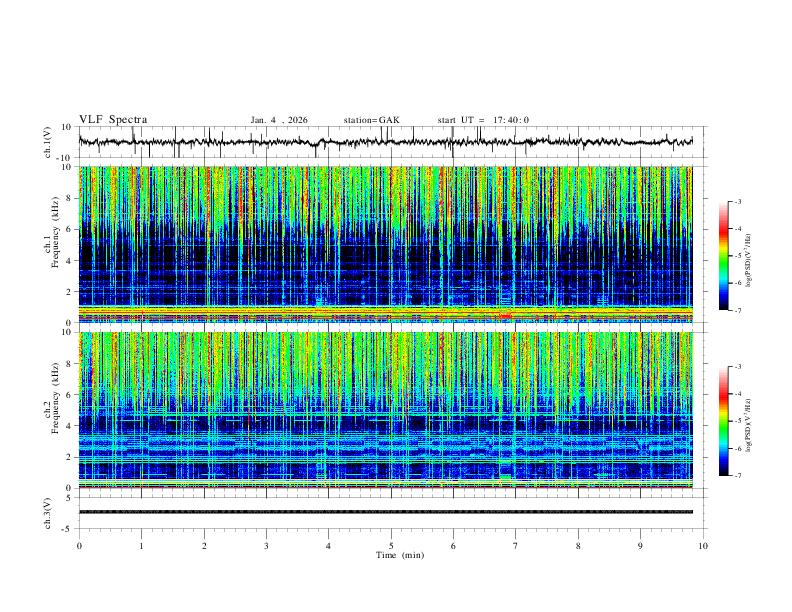Screen dimensions: 792x612
Task: Click the time-axis tick label "9"
Action: [x=640, y=546]
